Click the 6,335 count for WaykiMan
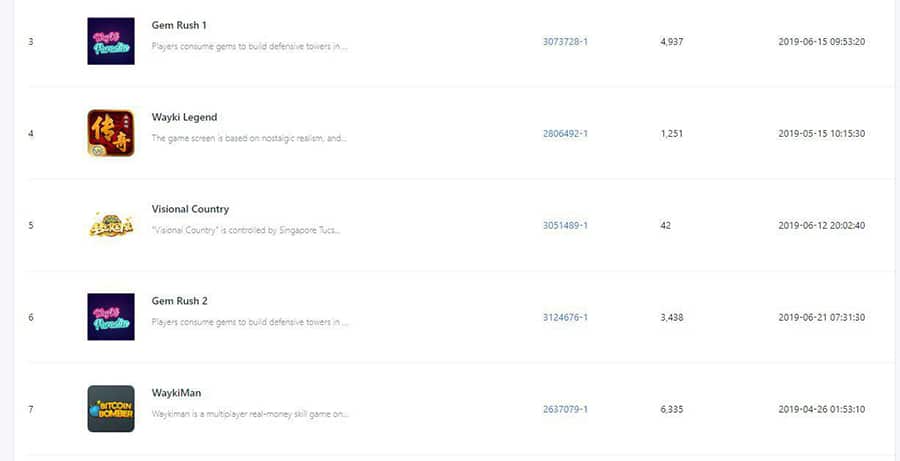The height and width of the screenshot is (461, 900). 672,409
